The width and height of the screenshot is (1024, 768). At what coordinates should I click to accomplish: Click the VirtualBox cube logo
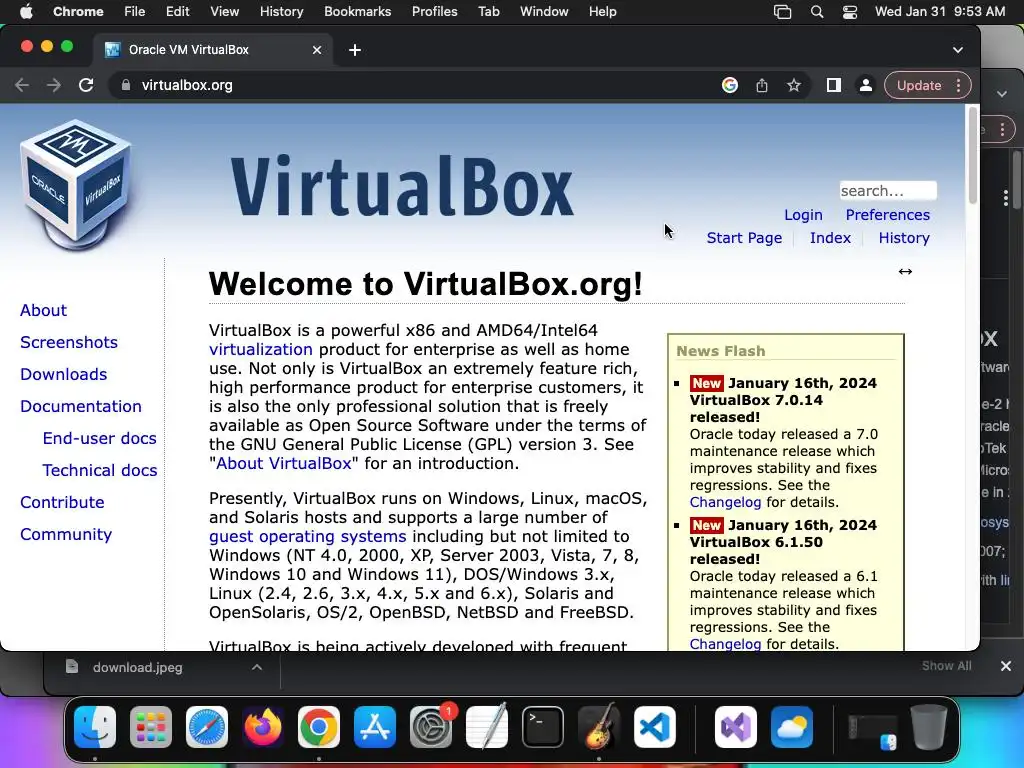tap(76, 184)
